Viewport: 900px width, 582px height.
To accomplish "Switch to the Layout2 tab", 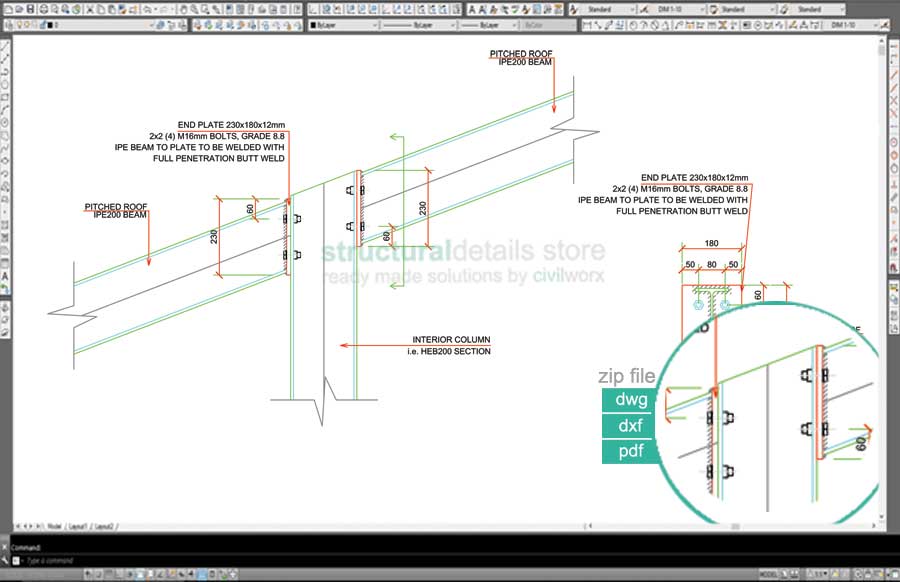I will (104, 525).
